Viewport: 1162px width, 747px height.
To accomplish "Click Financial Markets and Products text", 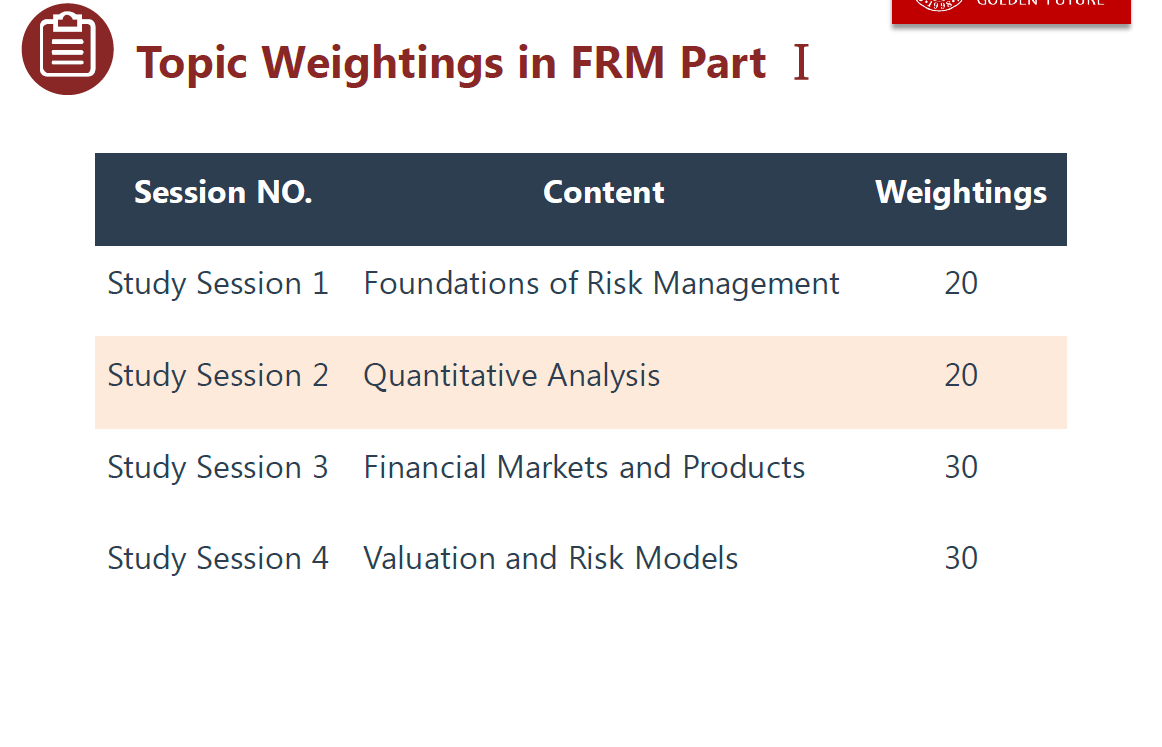I will point(584,468).
